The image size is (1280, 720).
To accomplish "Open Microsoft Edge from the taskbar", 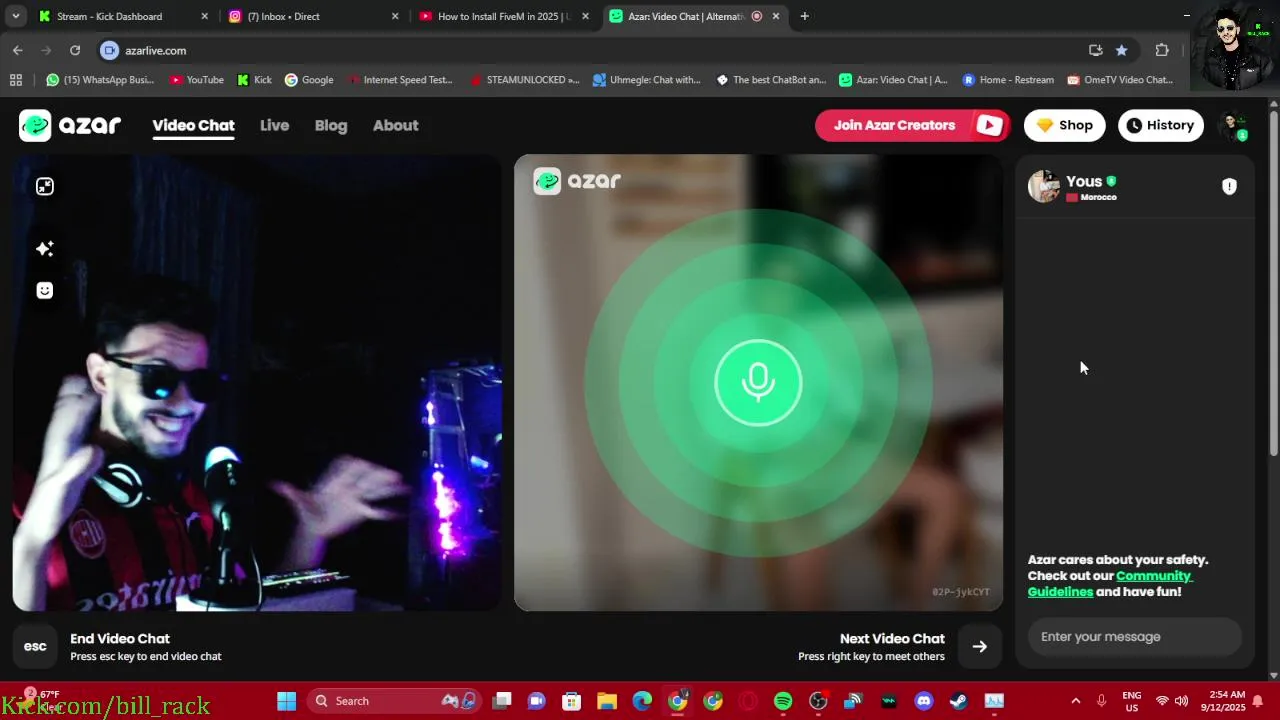I will 642,701.
